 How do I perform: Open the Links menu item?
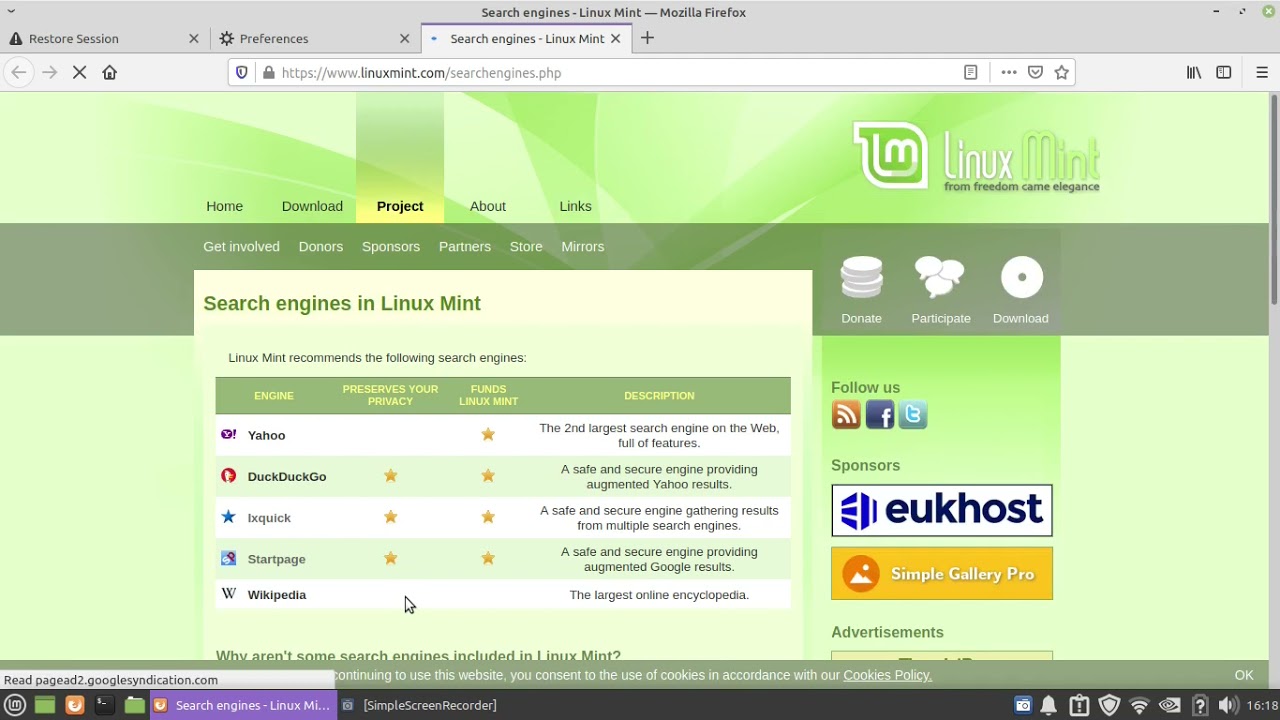pyautogui.click(x=575, y=206)
